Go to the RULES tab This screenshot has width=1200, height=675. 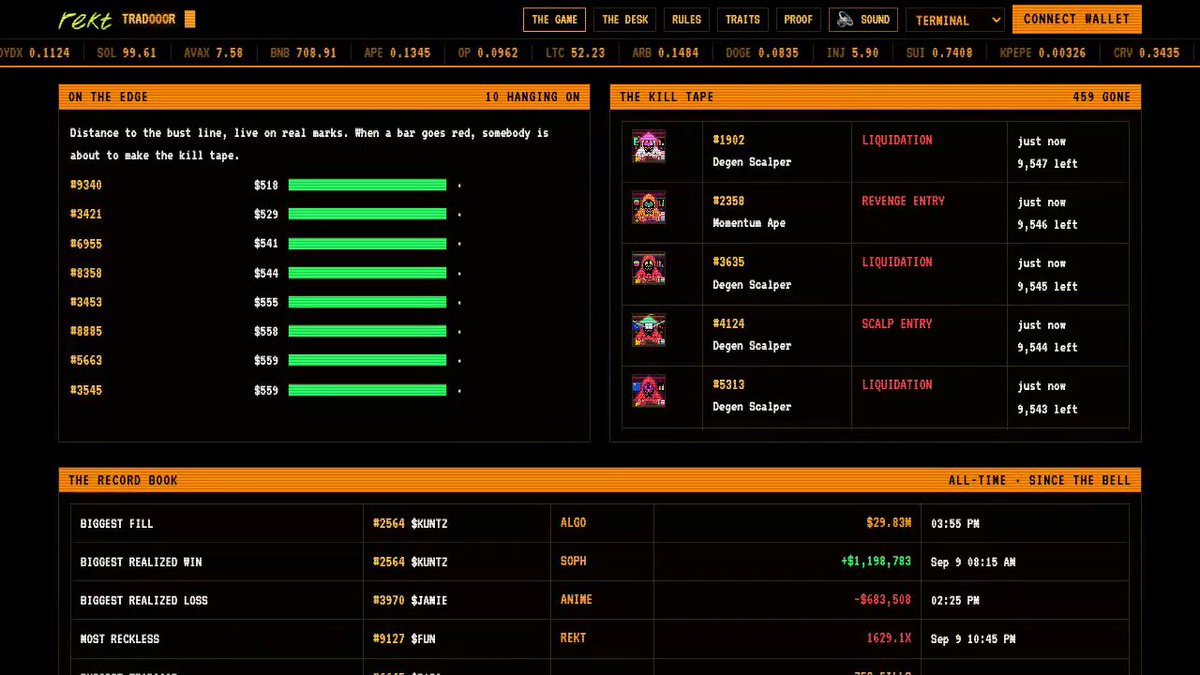pos(686,19)
